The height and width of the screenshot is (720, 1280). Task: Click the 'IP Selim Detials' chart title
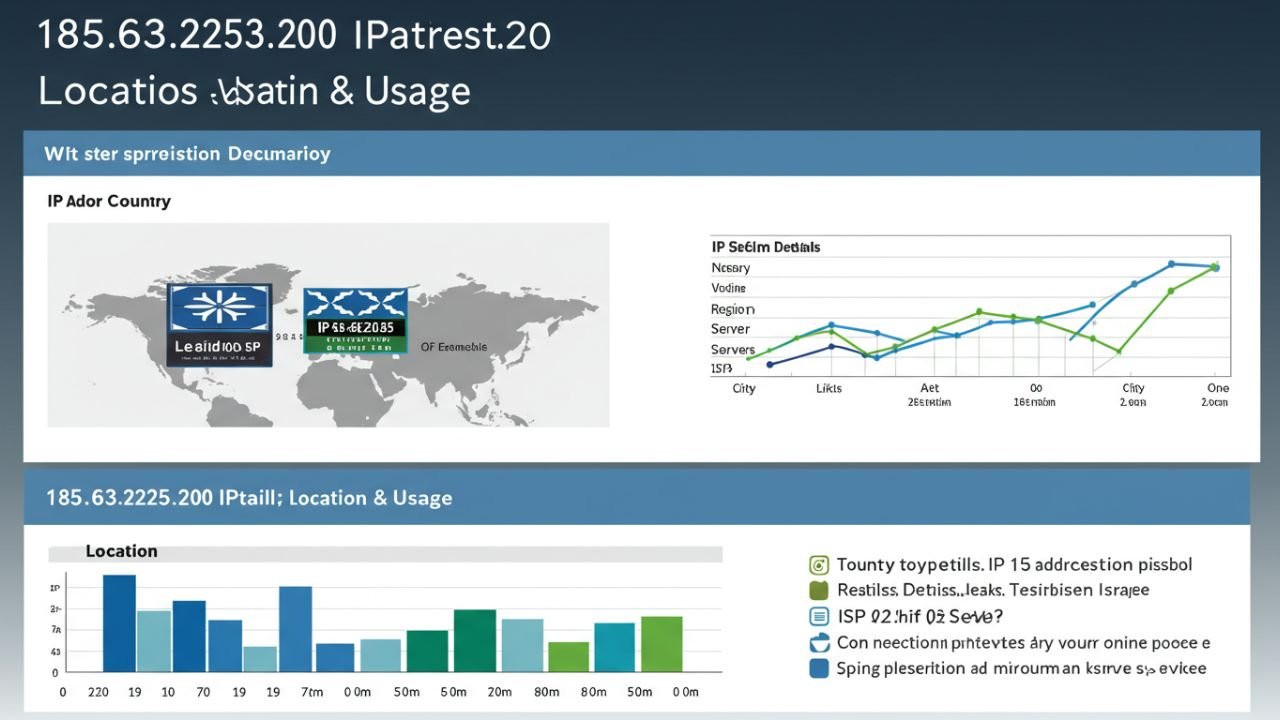(766, 246)
